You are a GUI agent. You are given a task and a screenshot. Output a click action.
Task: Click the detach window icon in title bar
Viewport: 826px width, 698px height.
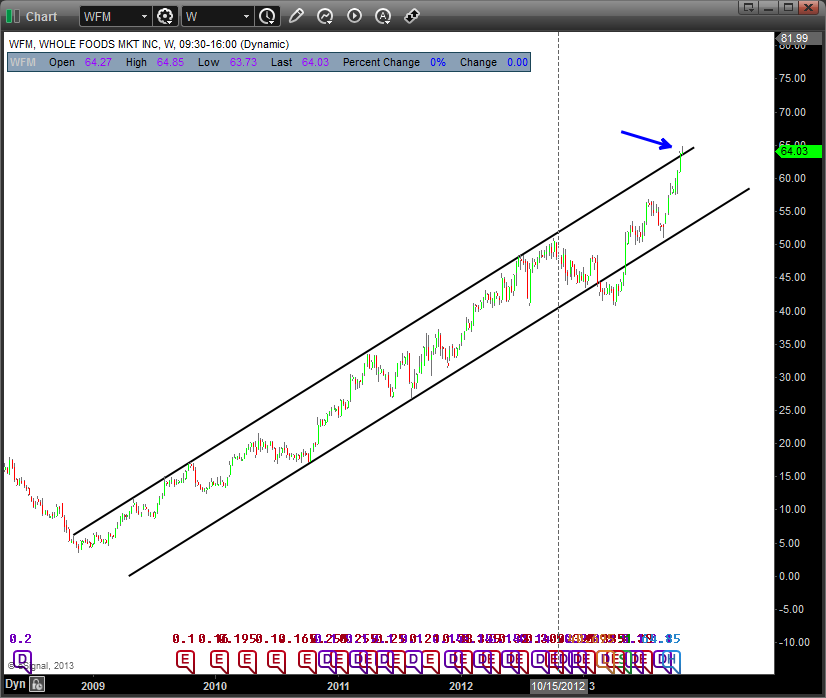[x=748, y=7]
